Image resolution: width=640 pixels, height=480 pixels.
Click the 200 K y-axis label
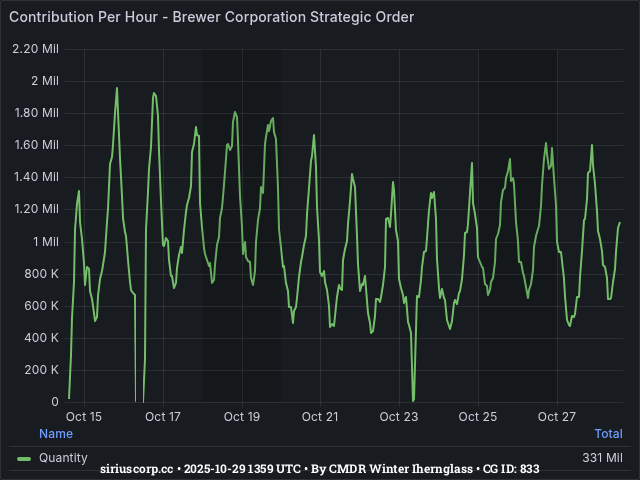coord(41,370)
